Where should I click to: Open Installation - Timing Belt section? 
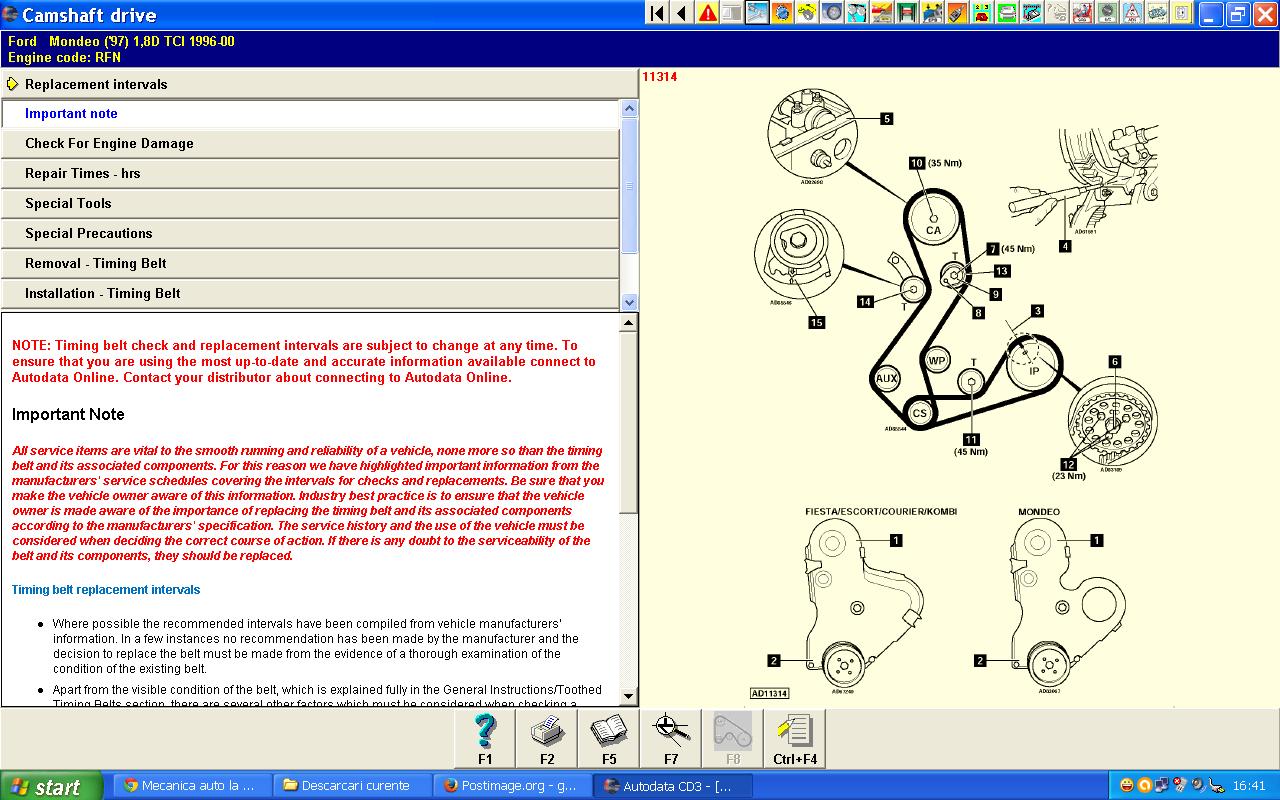tap(102, 293)
